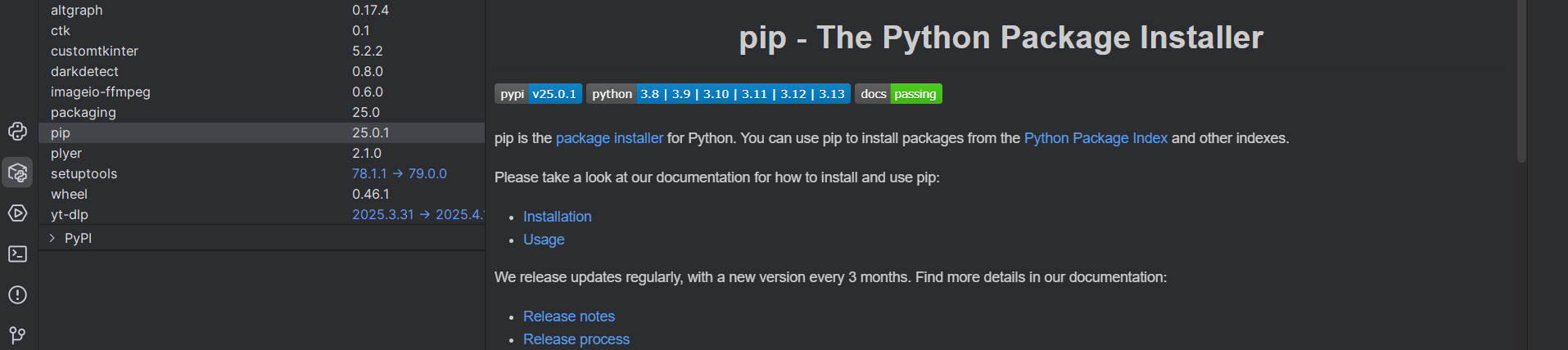Image resolution: width=1568 pixels, height=350 pixels.
Task: Click the Usage documentation link
Action: coord(544,240)
